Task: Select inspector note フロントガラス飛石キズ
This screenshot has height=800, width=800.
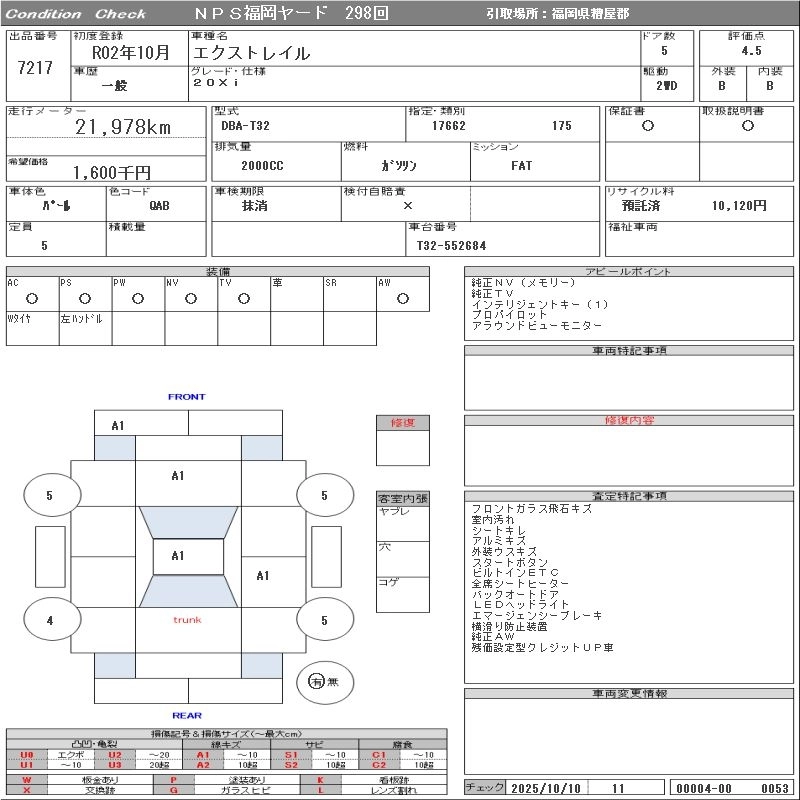Action: click(532, 509)
